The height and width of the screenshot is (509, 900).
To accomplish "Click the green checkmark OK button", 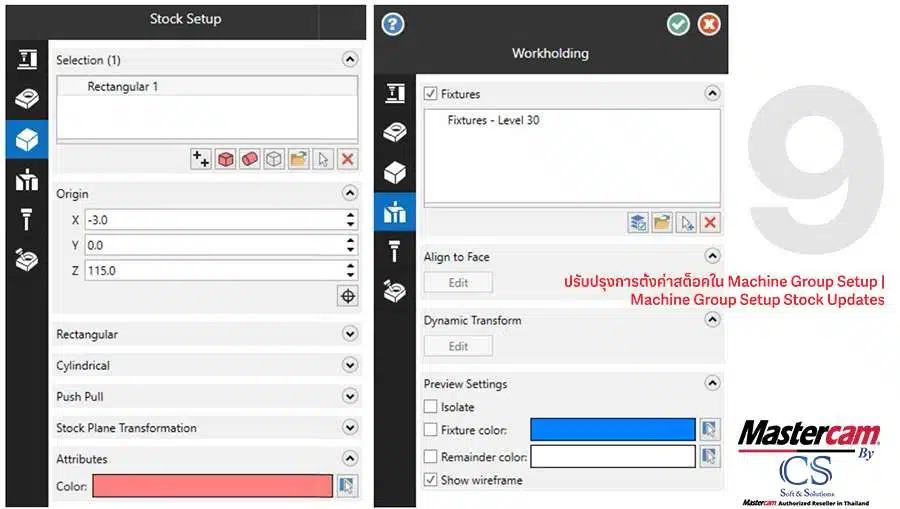I will [x=678, y=25].
